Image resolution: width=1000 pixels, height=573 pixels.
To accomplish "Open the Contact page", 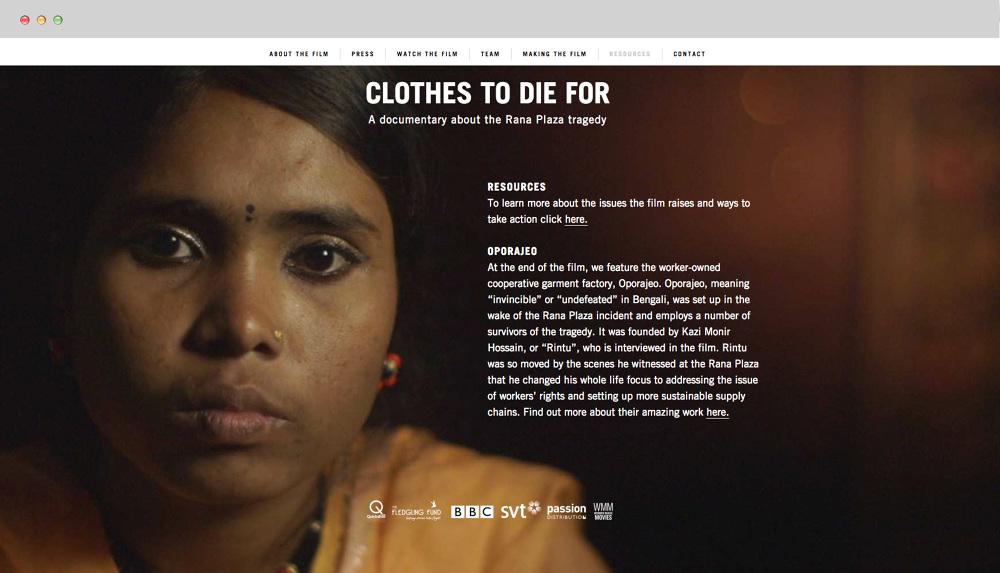I will [x=689, y=54].
